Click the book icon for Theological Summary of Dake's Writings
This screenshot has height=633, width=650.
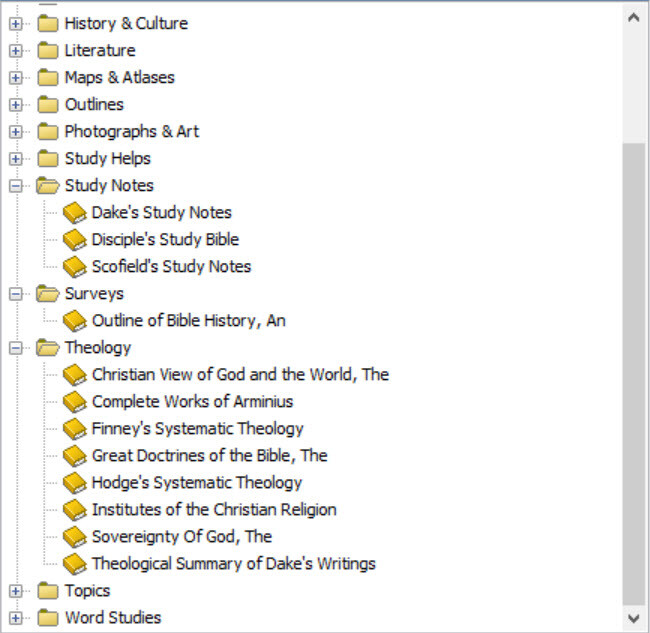coord(75,564)
